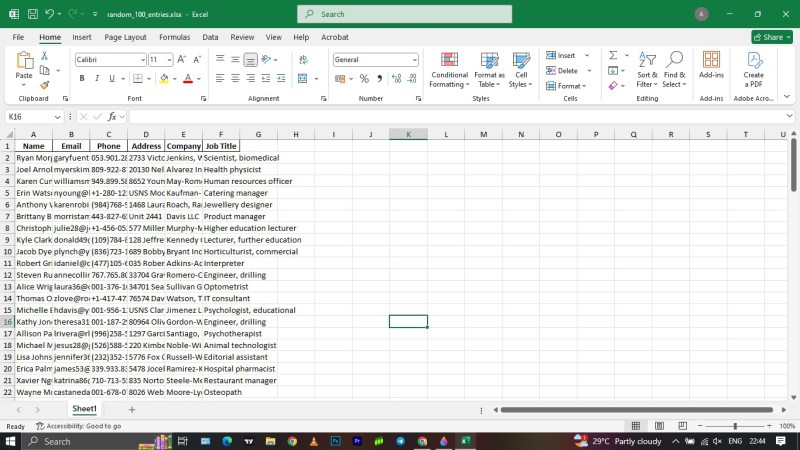Click the Italic formatting icon

pyautogui.click(x=97, y=78)
